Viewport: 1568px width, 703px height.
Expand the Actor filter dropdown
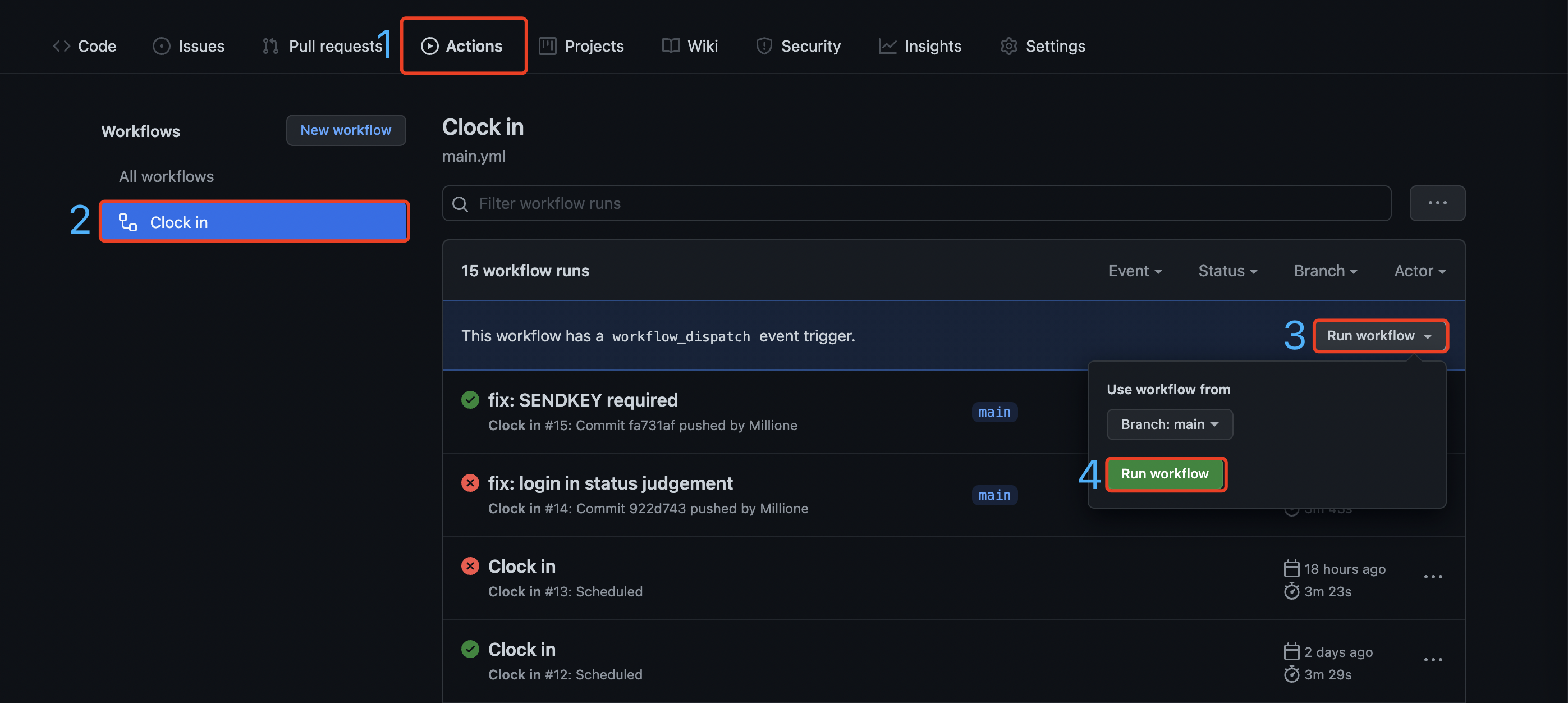[x=1419, y=271]
